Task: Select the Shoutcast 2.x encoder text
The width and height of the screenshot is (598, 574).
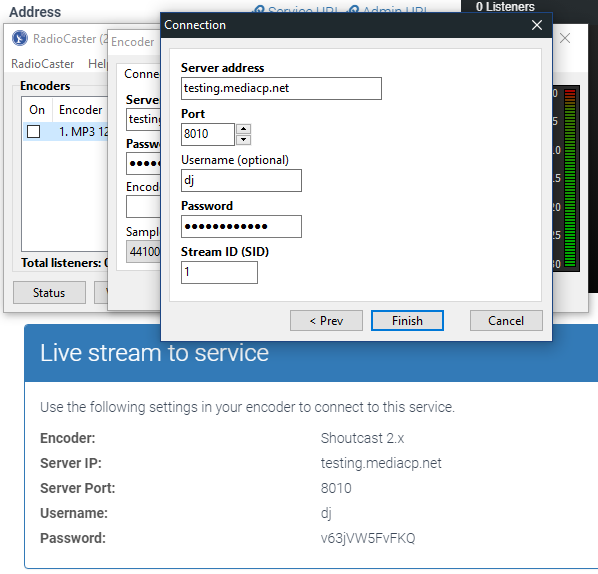Action: click(x=362, y=438)
